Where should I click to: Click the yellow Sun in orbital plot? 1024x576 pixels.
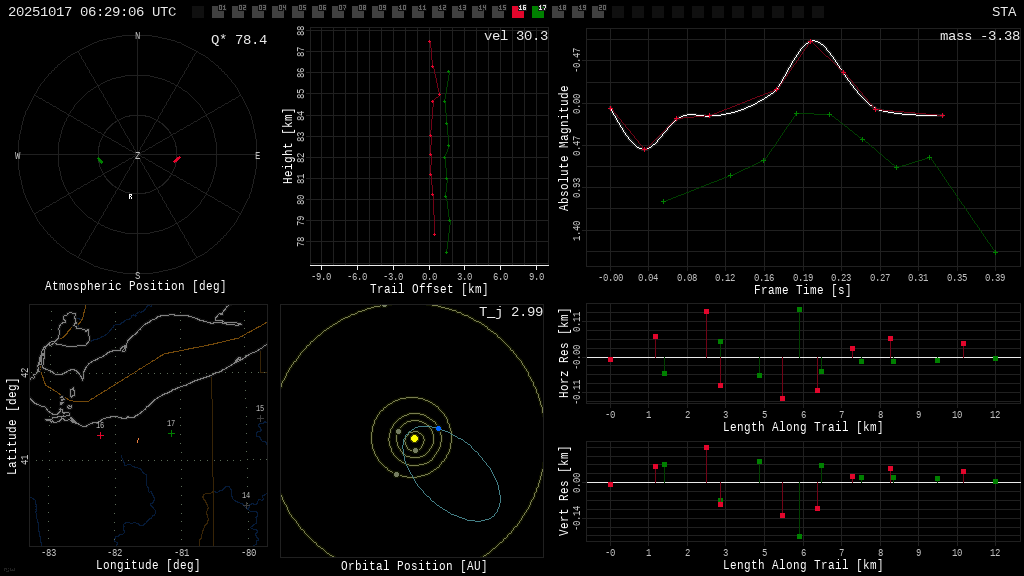[x=414, y=438]
